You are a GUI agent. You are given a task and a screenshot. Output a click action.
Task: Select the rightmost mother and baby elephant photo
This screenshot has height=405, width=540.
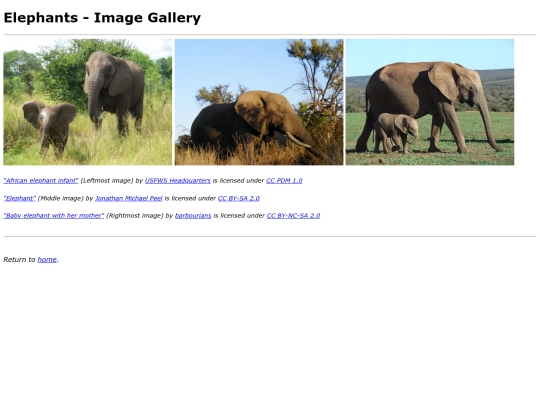430,102
